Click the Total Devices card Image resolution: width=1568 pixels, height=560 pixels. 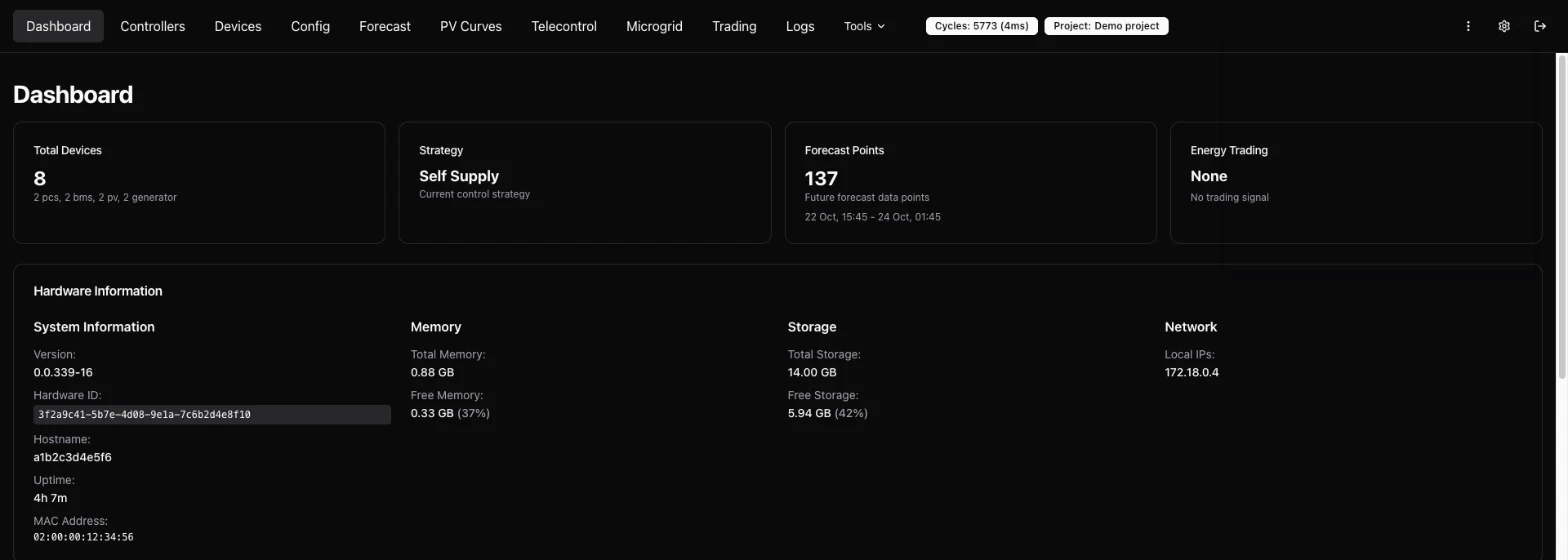click(x=199, y=182)
